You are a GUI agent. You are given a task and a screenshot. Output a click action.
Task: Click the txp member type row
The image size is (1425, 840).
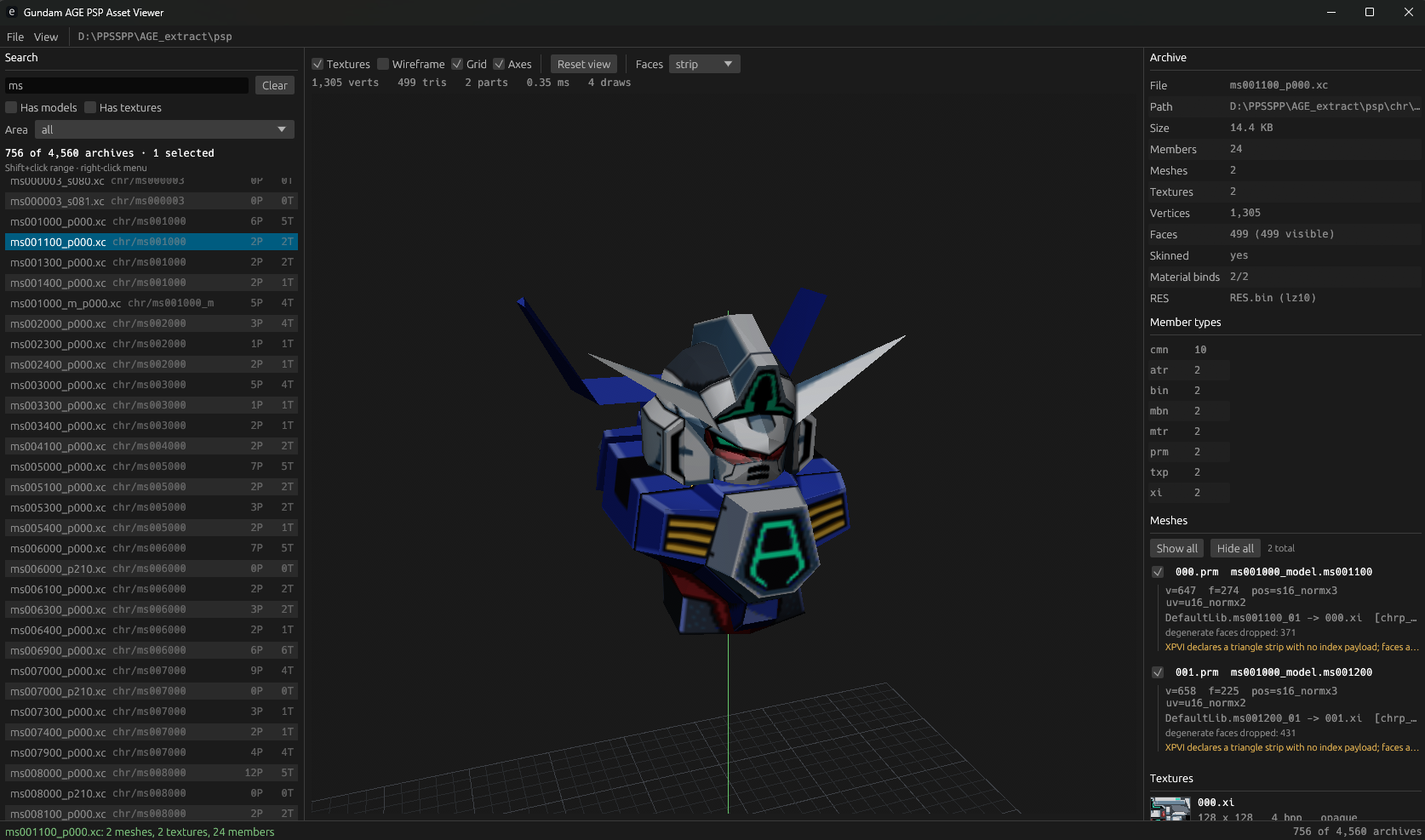click(x=1189, y=472)
